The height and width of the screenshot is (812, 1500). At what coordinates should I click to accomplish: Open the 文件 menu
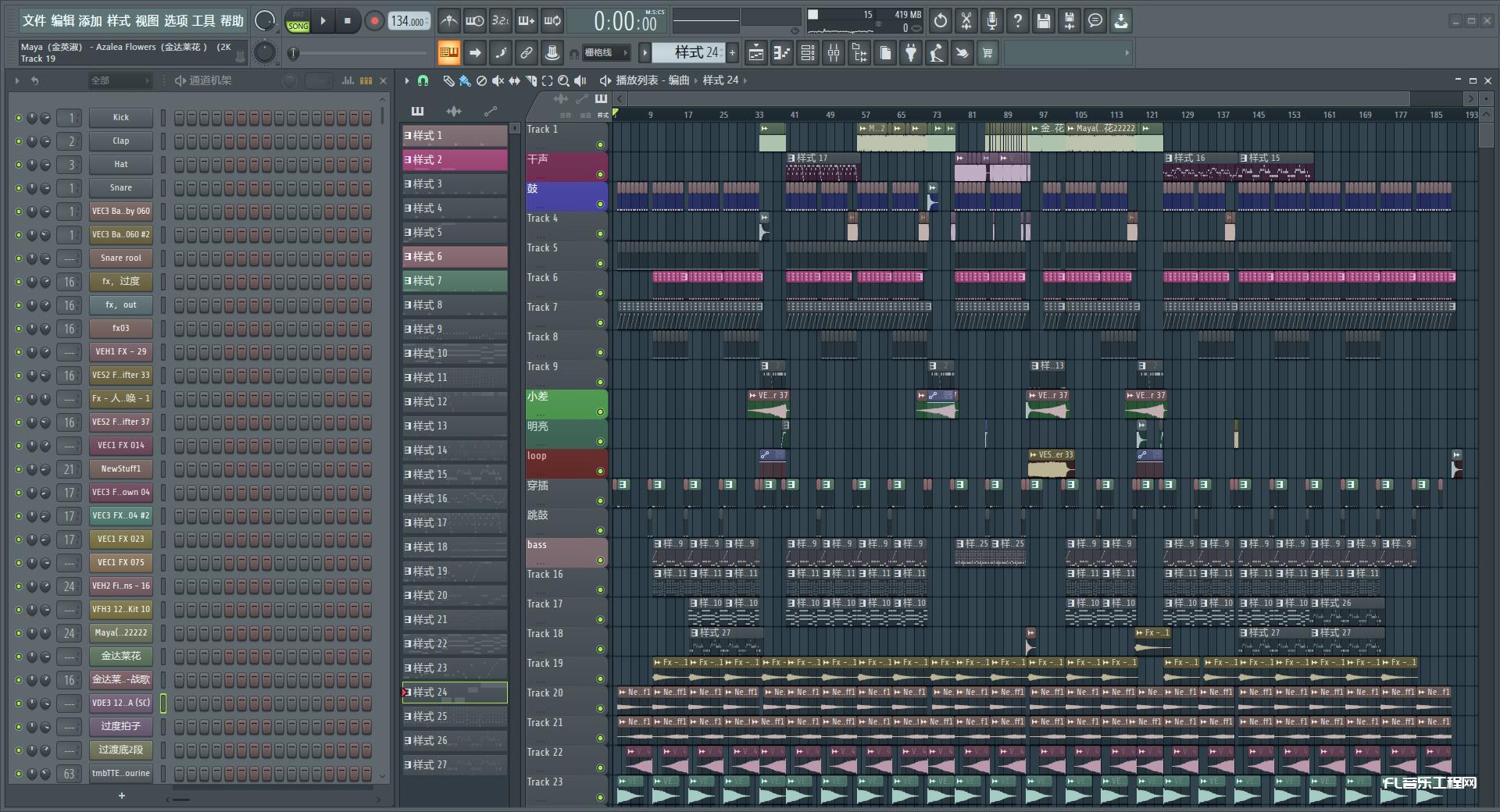pos(34,21)
